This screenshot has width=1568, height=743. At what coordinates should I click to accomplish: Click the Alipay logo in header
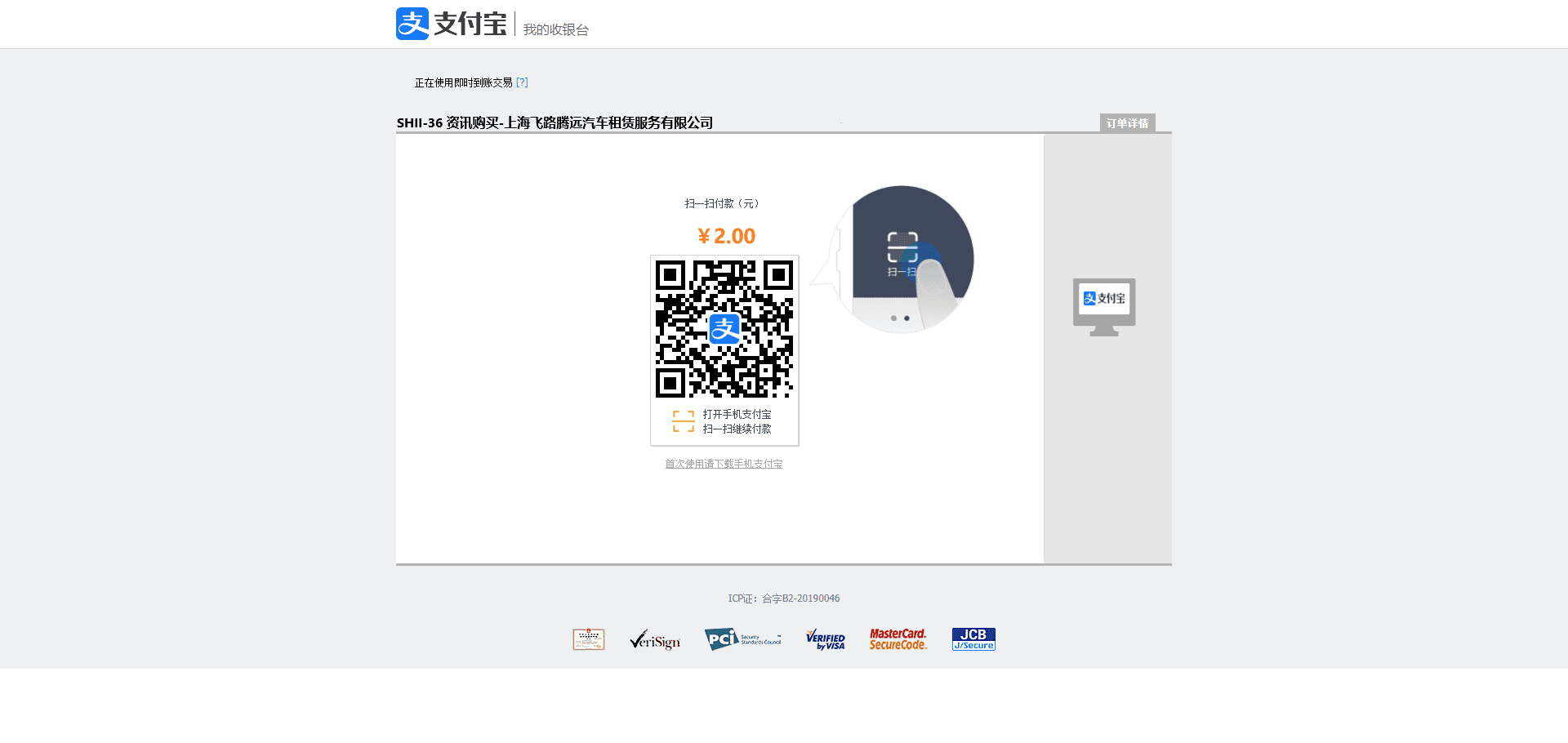[451, 24]
